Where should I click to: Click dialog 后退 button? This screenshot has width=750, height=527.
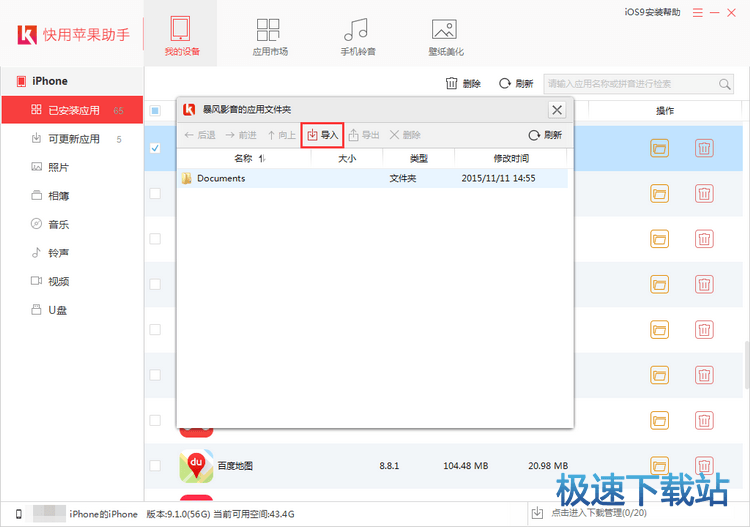(x=200, y=135)
